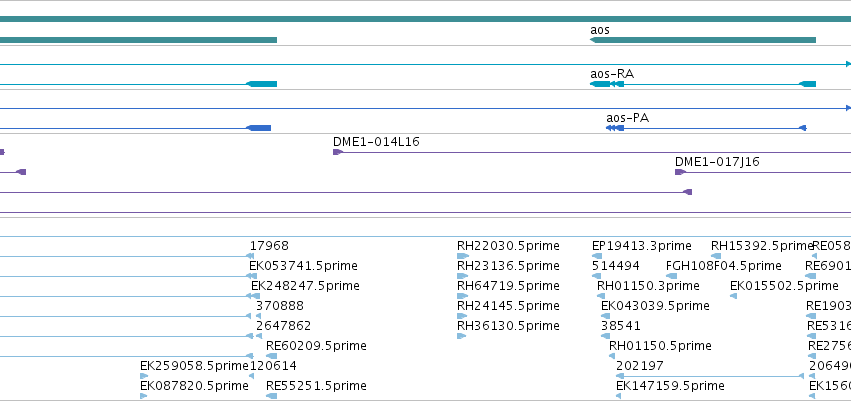Select the 120614 feature label
851x401 pixels.
click(x=273, y=366)
